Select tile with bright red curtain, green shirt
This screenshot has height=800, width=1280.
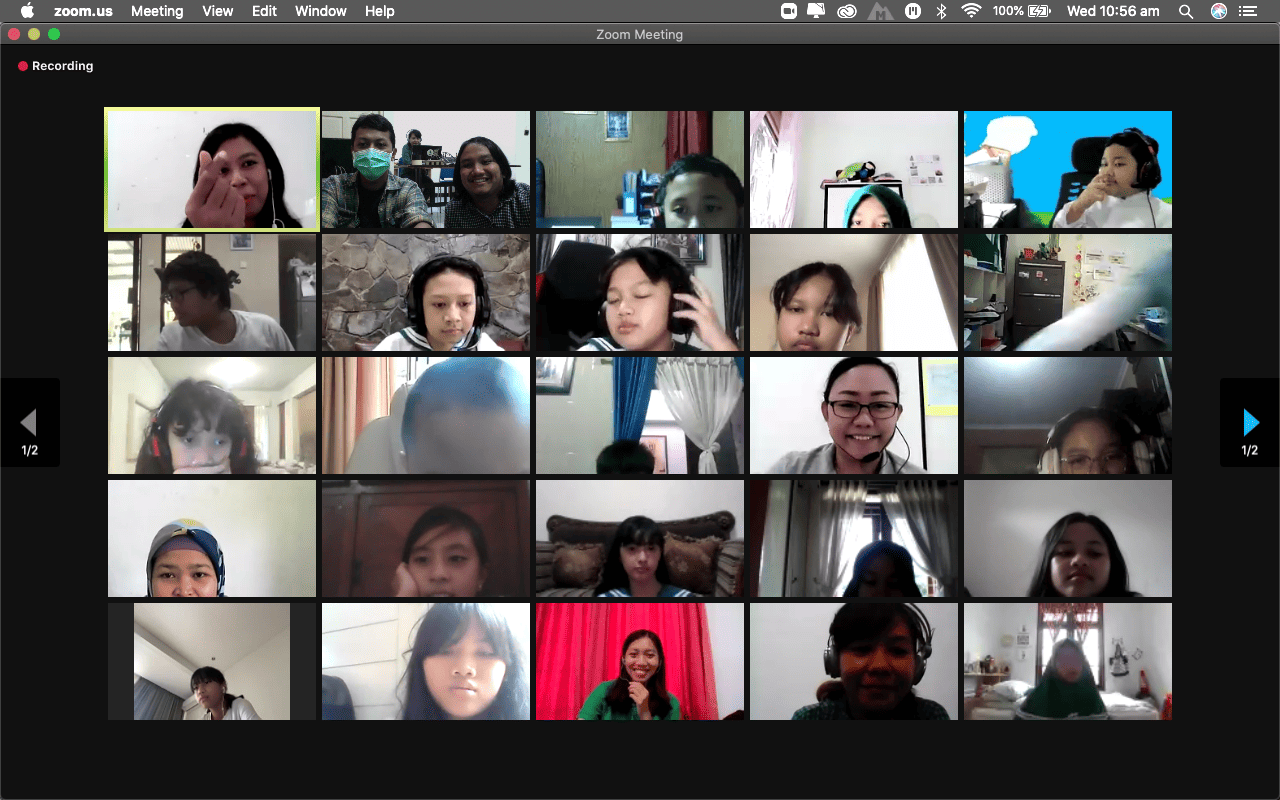tap(640, 662)
